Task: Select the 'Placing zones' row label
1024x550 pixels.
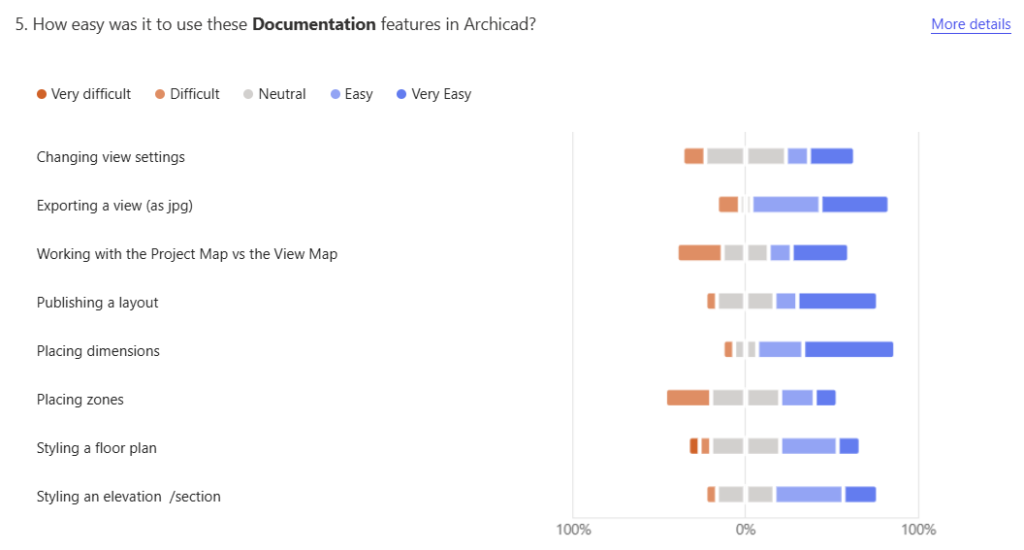Action: (x=80, y=399)
